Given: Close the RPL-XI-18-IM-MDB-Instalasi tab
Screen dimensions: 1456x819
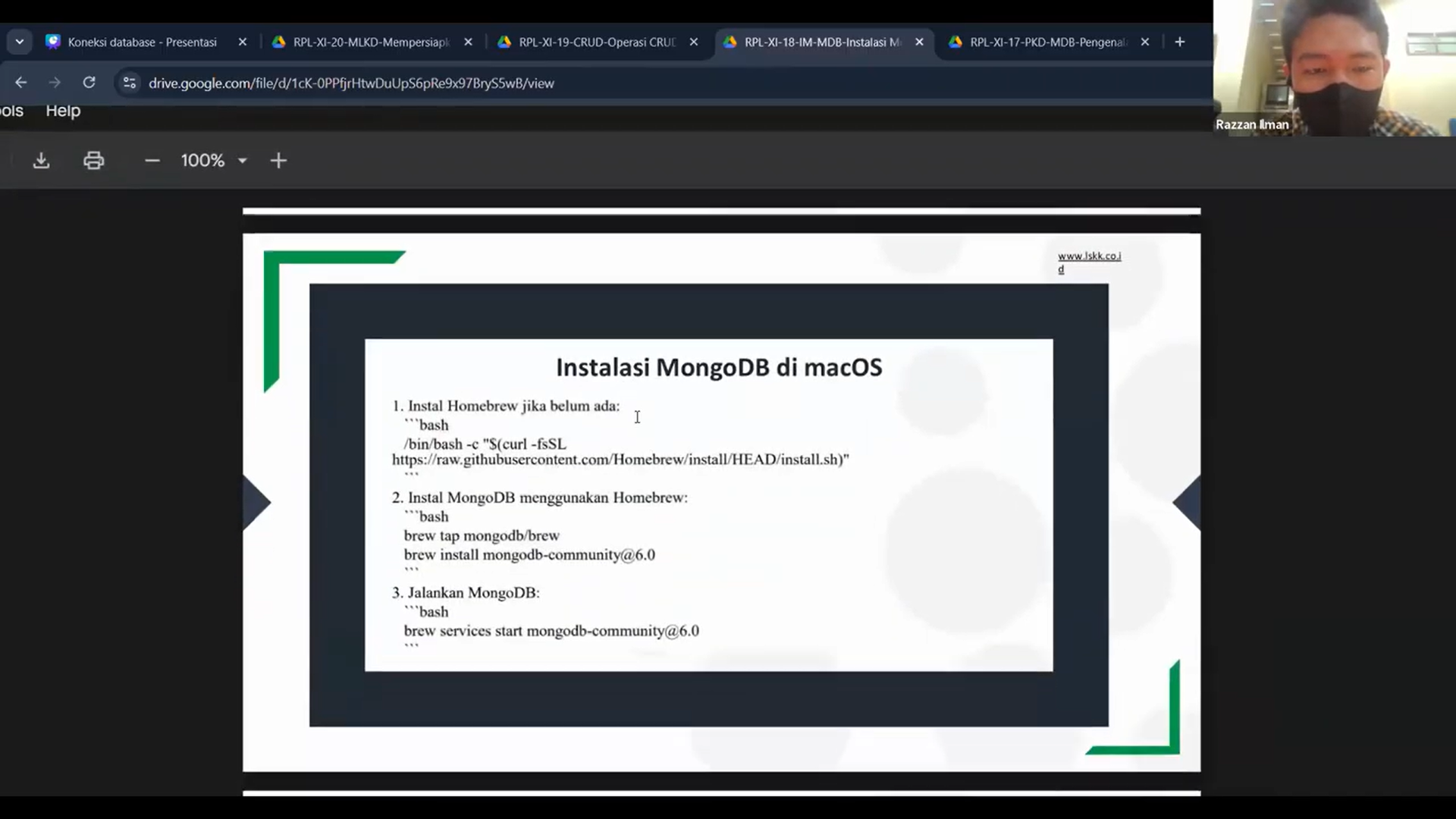Looking at the screenshot, I should (919, 42).
